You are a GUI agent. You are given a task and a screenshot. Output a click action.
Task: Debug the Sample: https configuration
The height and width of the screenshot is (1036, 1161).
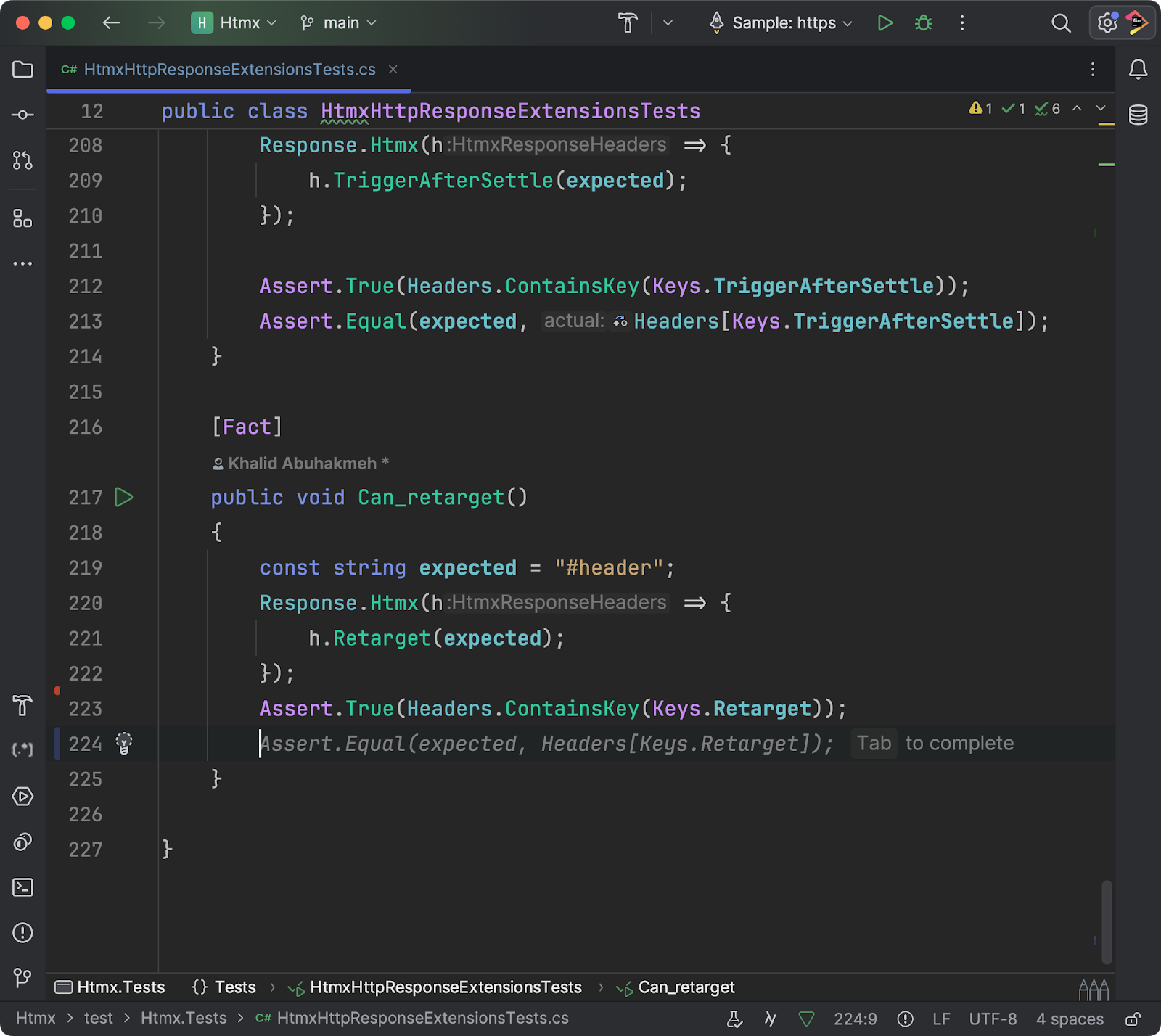pyautogui.click(x=924, y=23)
